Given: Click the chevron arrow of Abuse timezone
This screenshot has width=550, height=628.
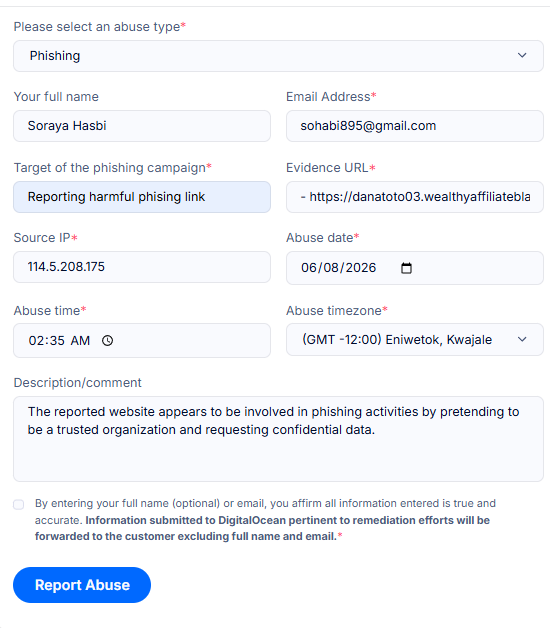Looking at the screenshot, I should pos(522,339).
